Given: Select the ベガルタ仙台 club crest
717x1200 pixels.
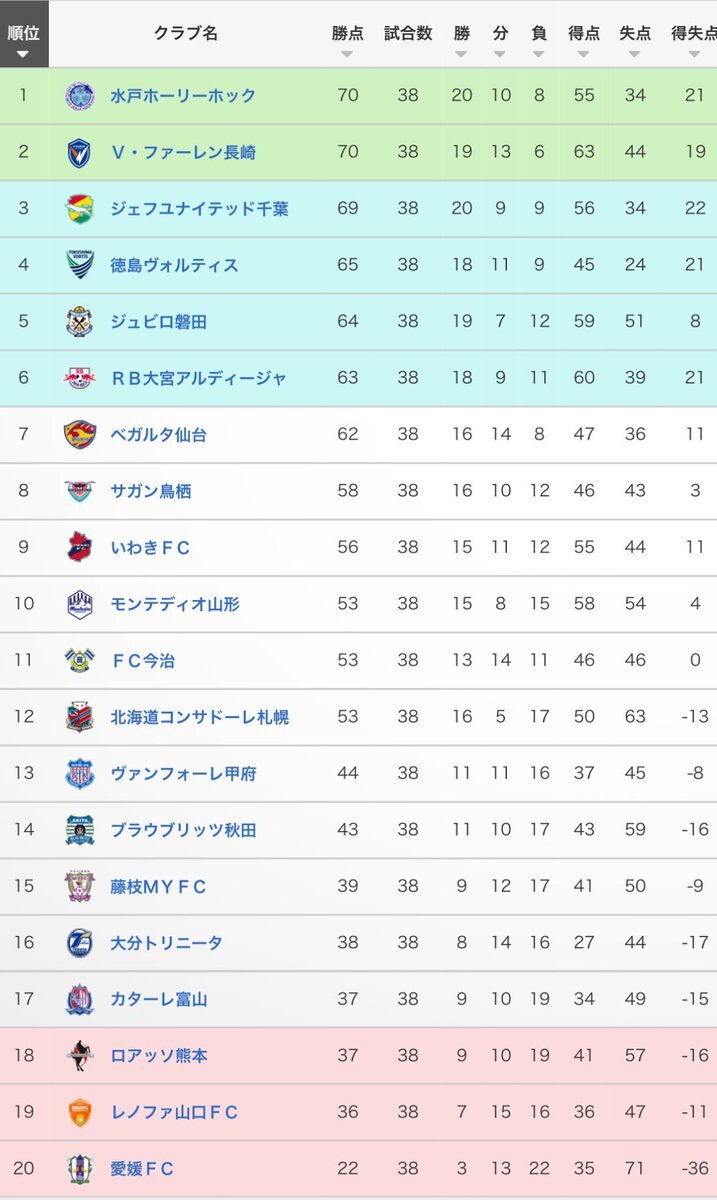Looking at the screenshot, I should pyautogui.click(x=80, y=433).
